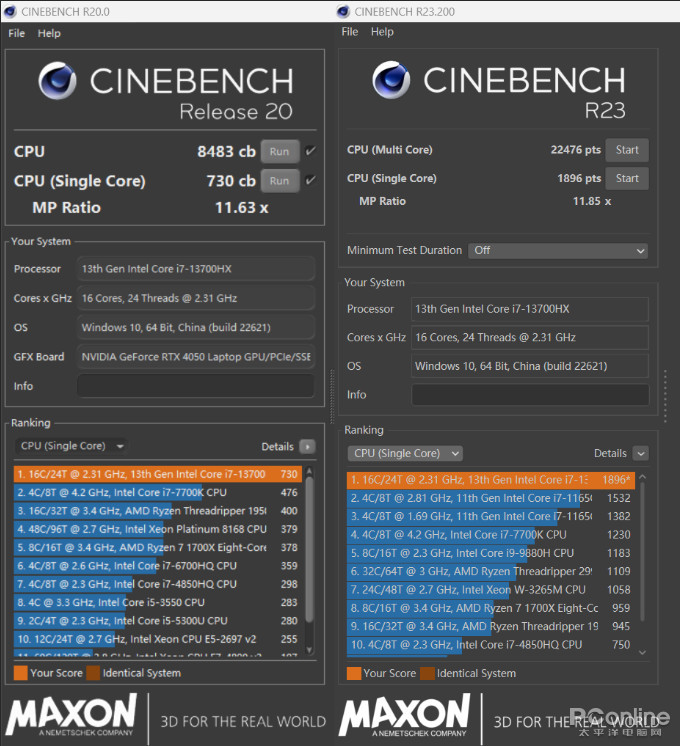The image size is (680, 746).
Task: Select R23 row 2.81 GHz i7-1165 scoring 1532
Action: [x=491, y=499]
